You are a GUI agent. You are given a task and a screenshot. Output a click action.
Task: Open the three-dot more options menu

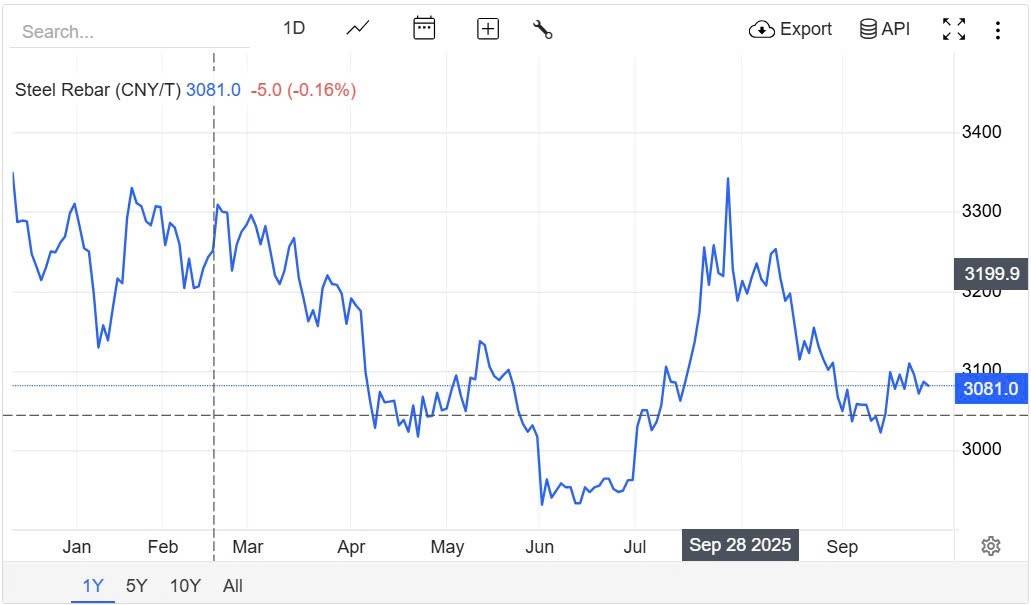tap(997, 29)
